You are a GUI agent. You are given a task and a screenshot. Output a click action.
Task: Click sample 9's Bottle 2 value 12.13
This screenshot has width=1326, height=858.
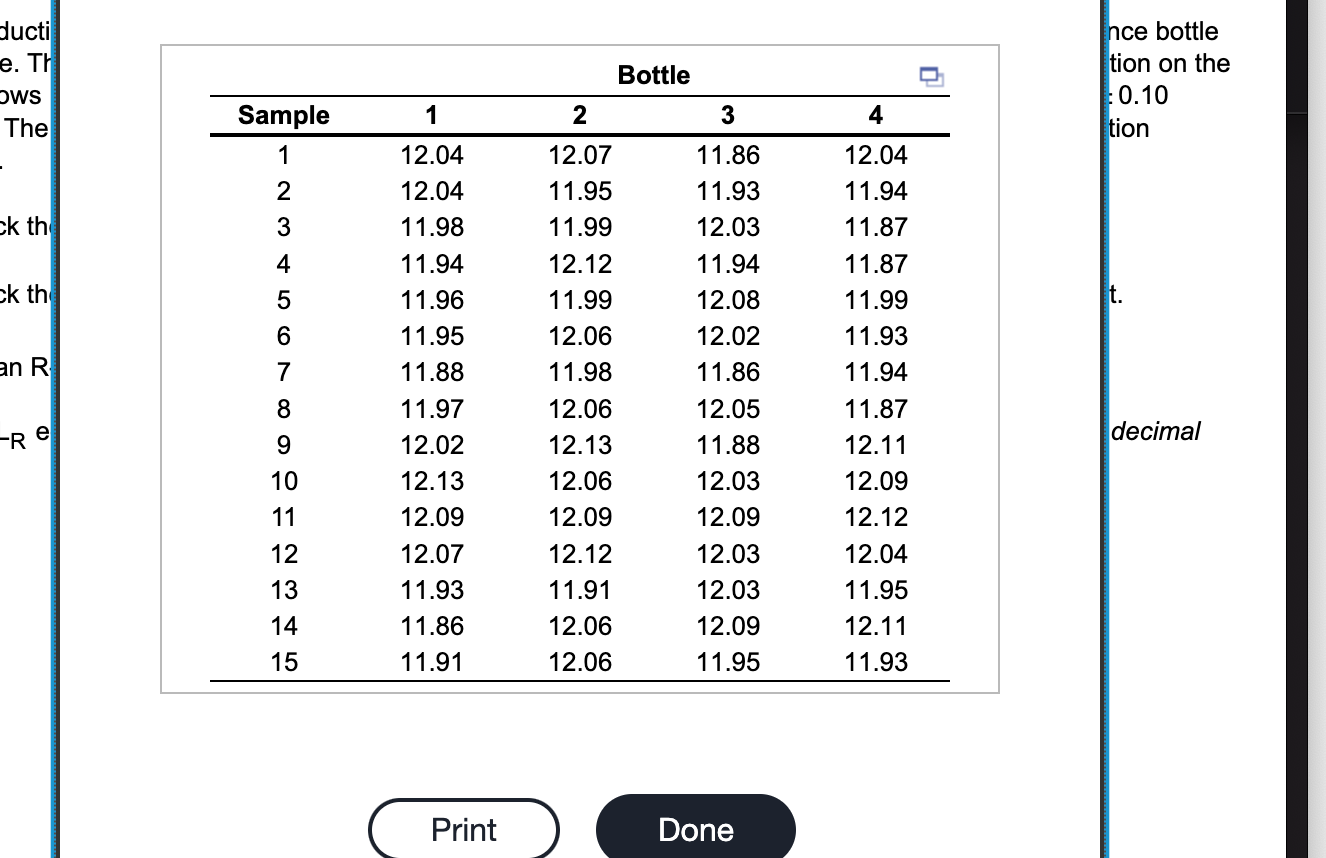(580, 445)
